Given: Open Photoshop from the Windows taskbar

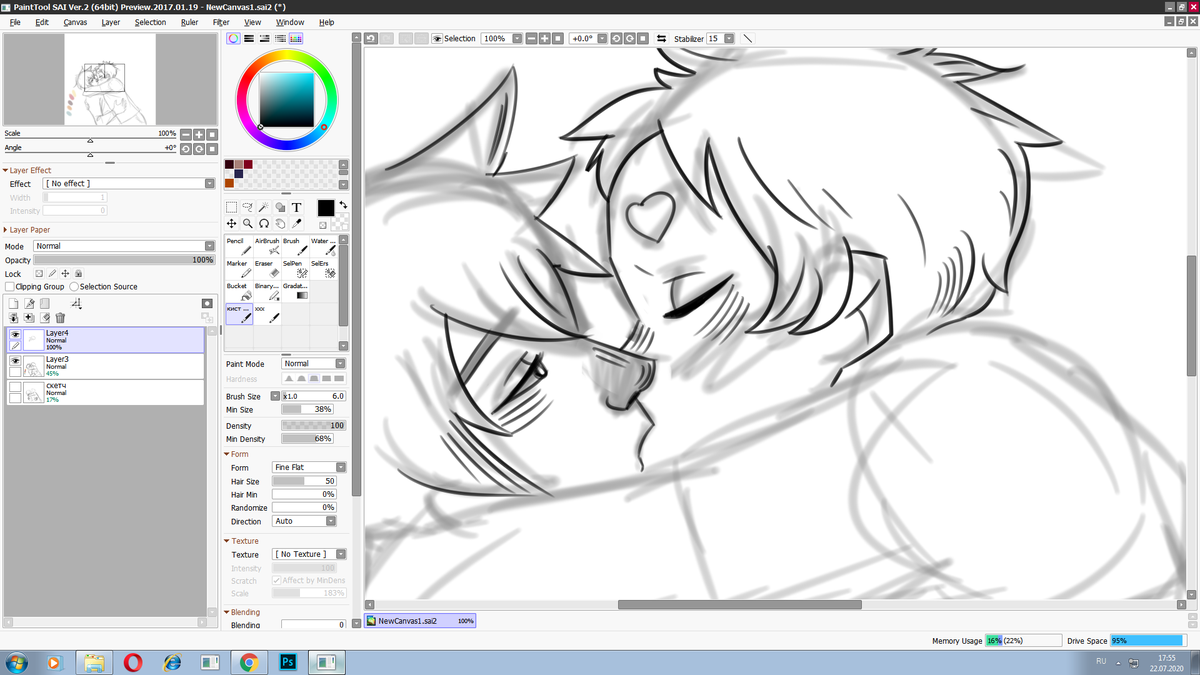Looking at the screenshot, I should (x=289, y=662).
